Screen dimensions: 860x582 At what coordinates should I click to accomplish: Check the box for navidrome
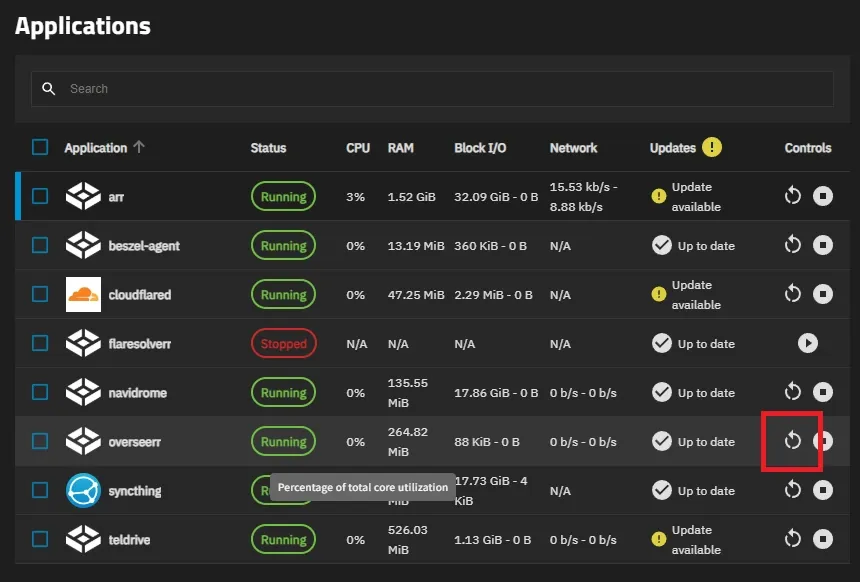(x=40, y=392)
